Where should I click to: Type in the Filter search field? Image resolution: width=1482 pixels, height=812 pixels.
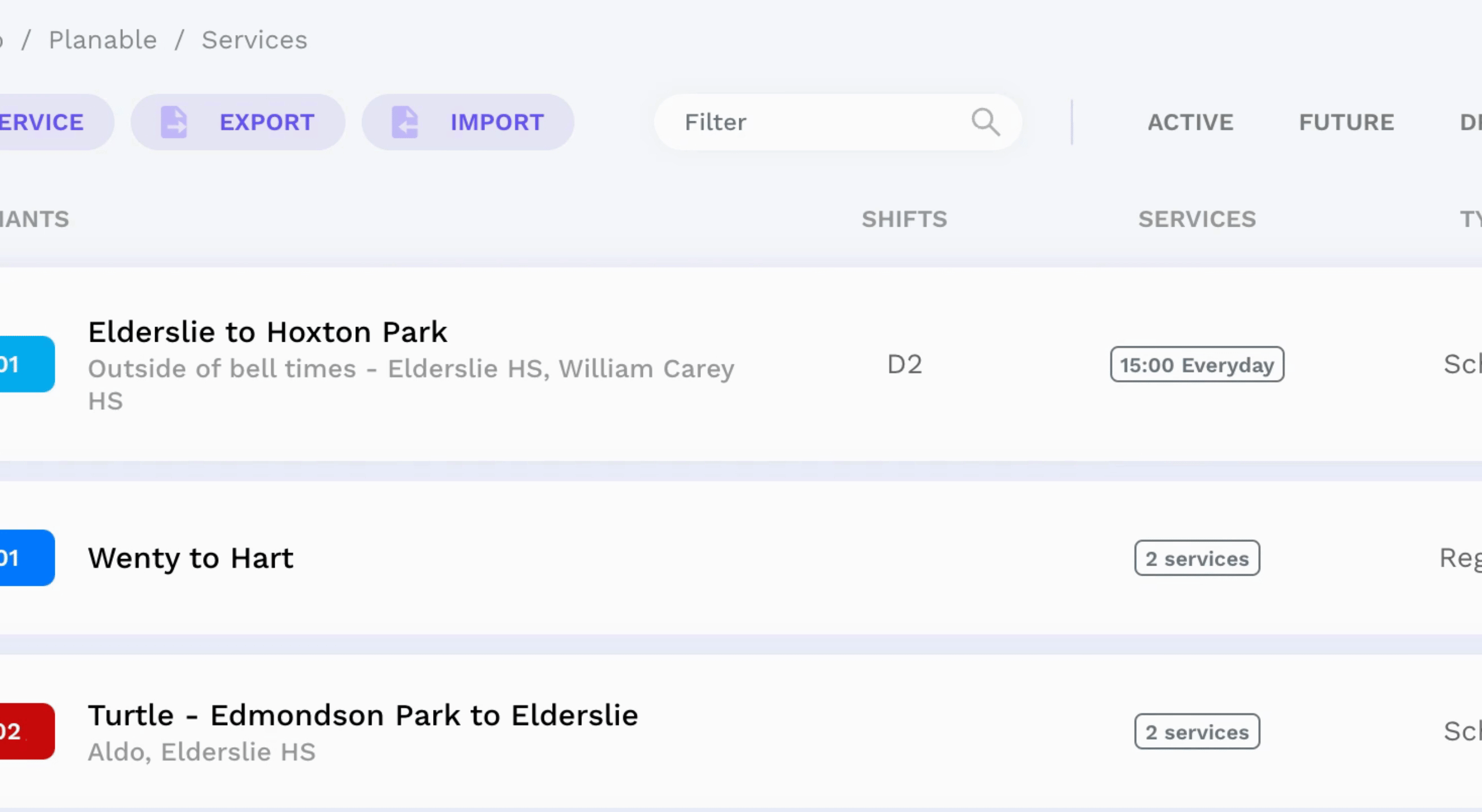click(817, 122)
